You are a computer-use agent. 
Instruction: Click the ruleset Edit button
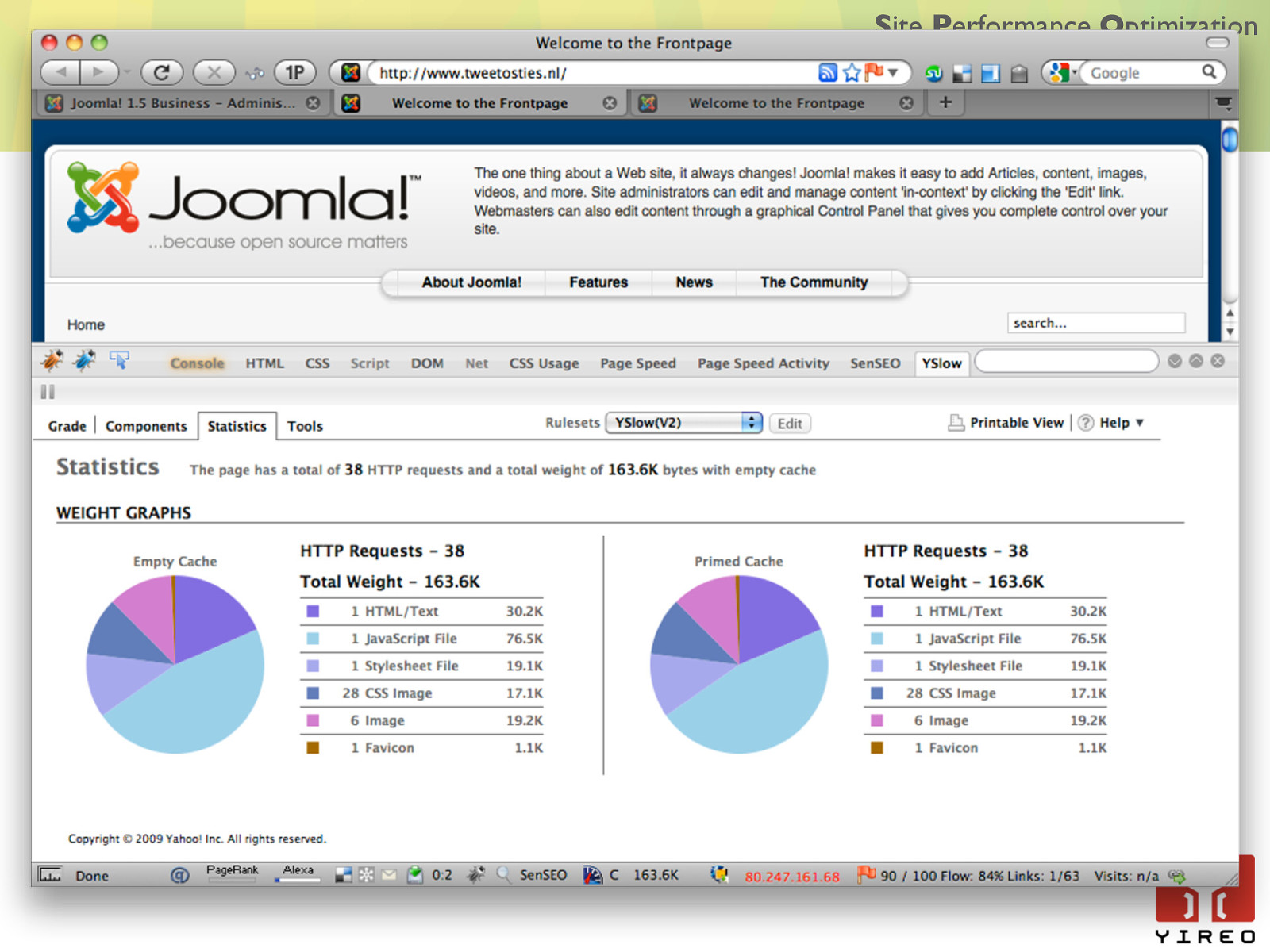coord(790,424)
